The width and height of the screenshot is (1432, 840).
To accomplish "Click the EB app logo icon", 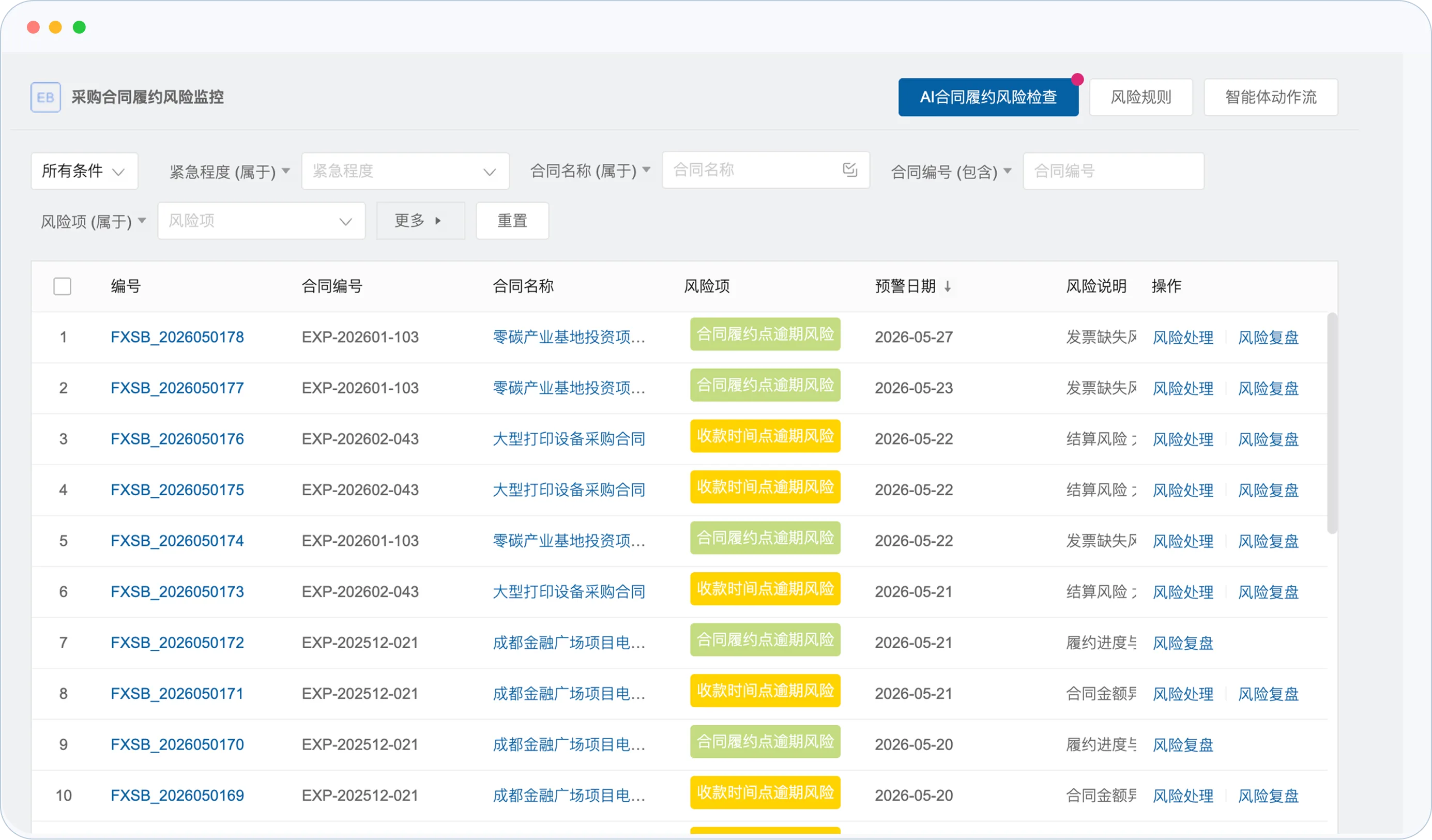I will (45, 97).
